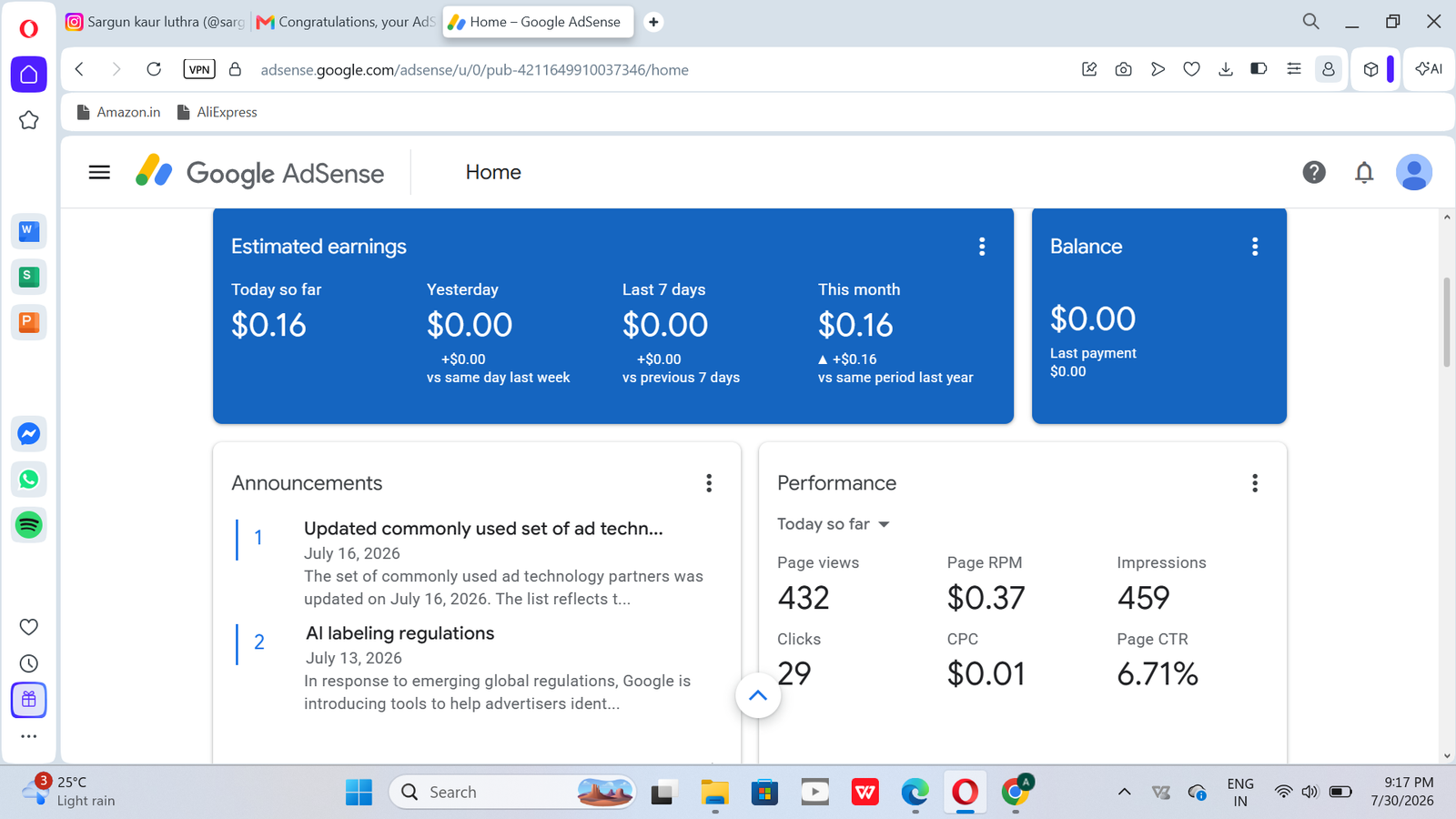The height and width of the screenshot is (819, 1456).
Task: Click the player play icon in toolbar
Action: click(1158, 69)
